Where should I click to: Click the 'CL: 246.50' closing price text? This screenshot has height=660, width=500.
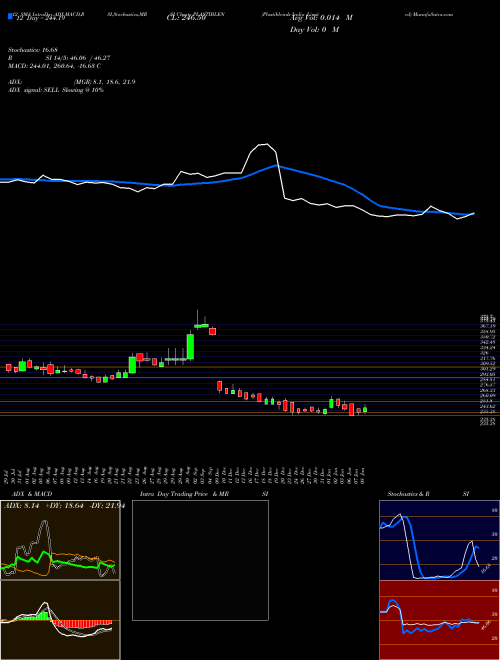(x=186, y=18)
